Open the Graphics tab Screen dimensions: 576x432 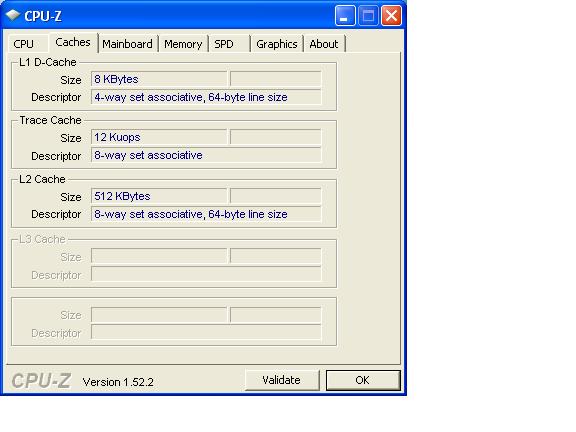pos(277,44)
